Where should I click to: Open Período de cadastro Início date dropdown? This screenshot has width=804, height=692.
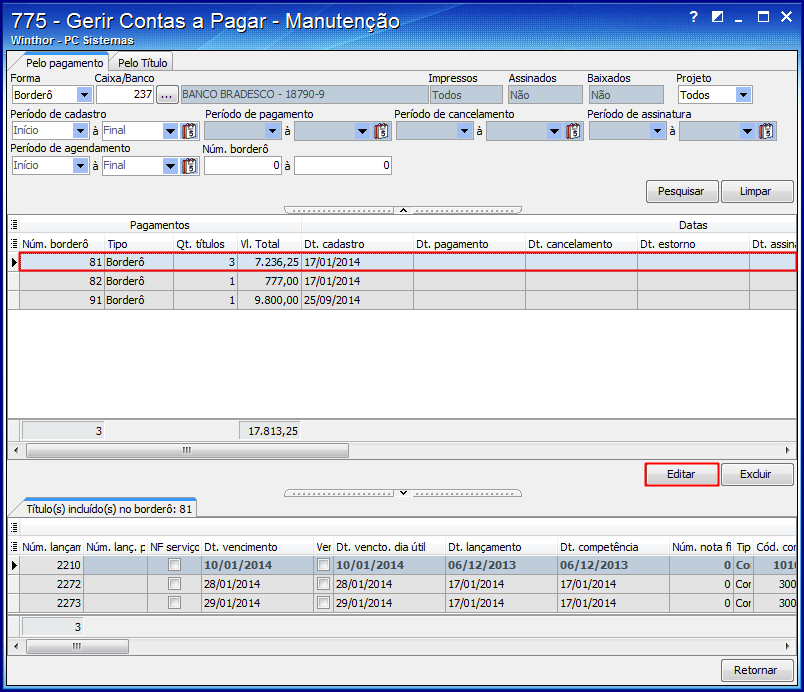(80, 131)
